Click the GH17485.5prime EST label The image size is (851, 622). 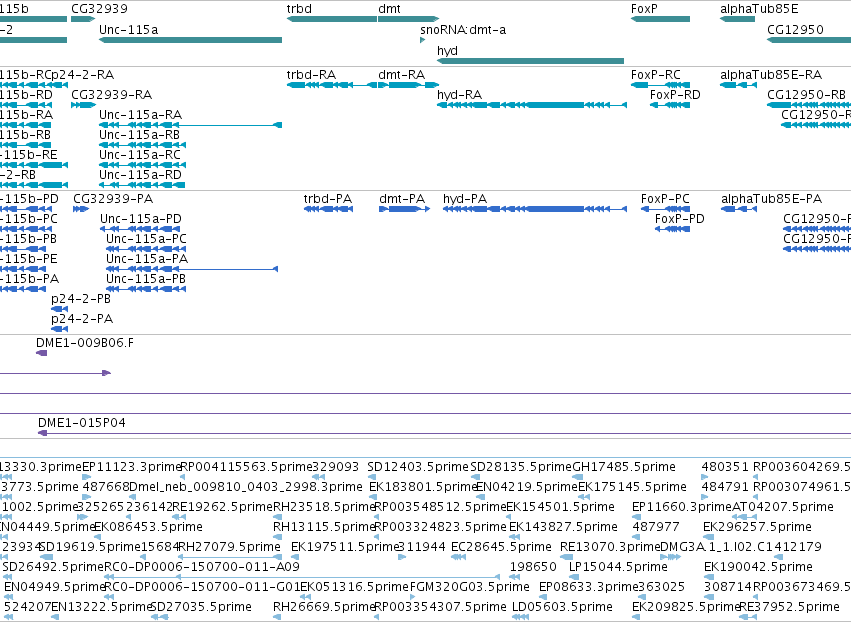[624, 467]
